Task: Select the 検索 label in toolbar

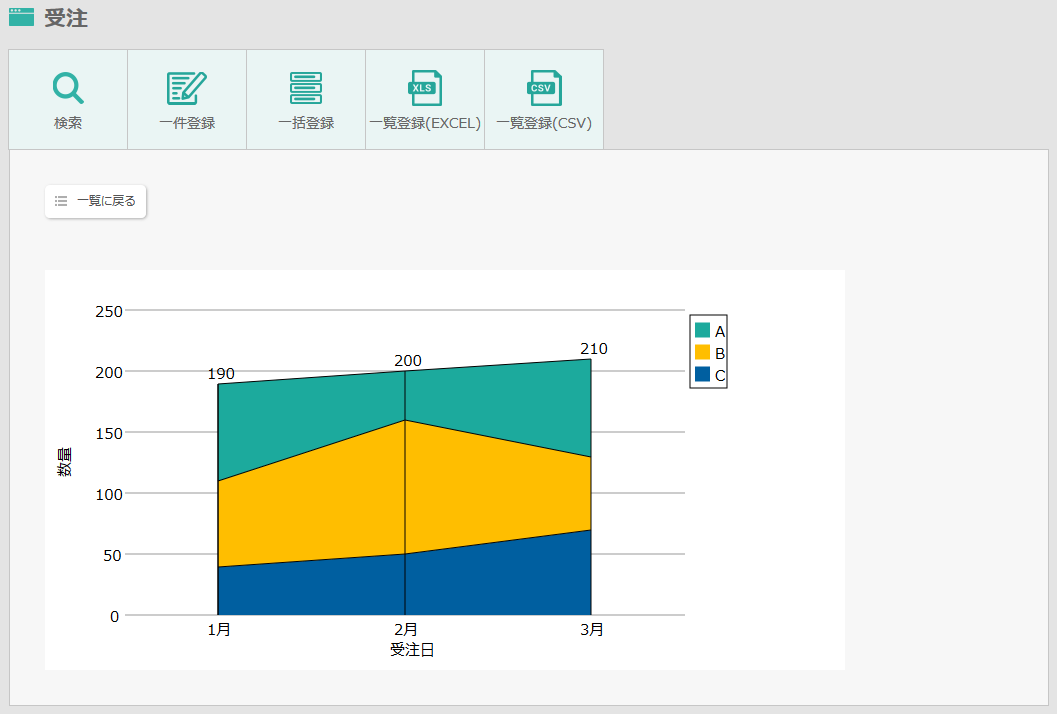Action: [68, 123]
